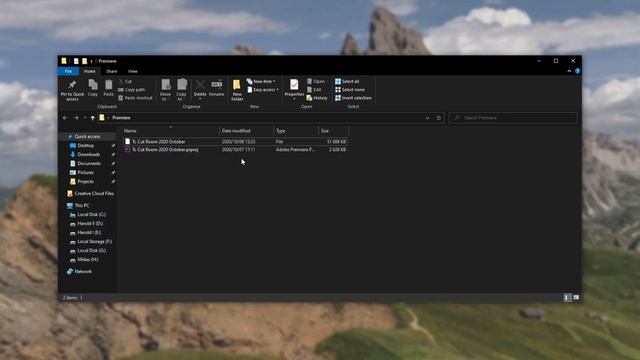
Task: Expand the address bar history dropdown
Action: coord(427,118)
